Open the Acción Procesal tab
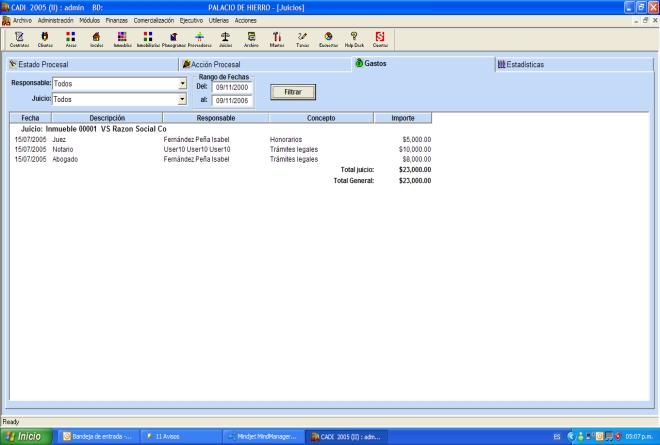 (264, 64)
